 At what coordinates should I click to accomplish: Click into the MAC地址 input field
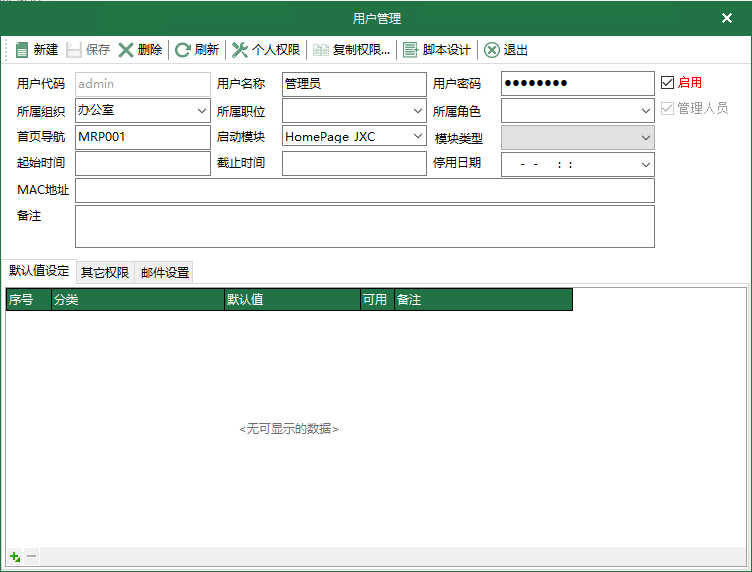coord(364,190)
